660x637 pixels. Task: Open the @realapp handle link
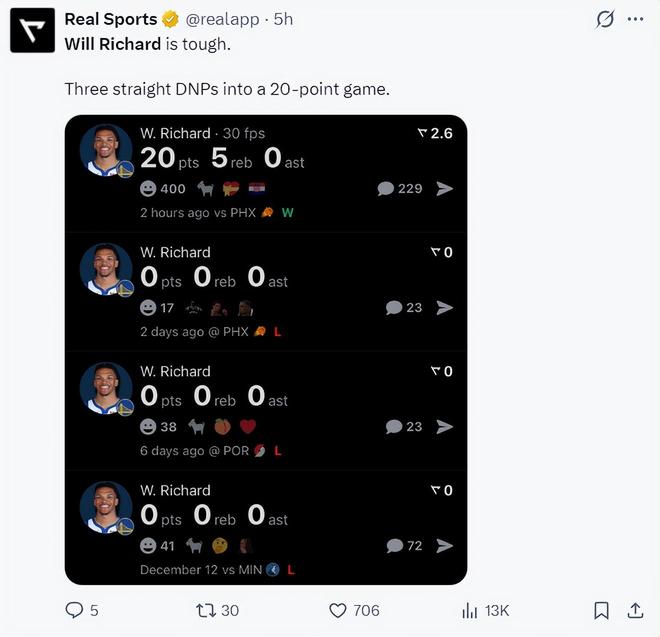tap(223, 19)
